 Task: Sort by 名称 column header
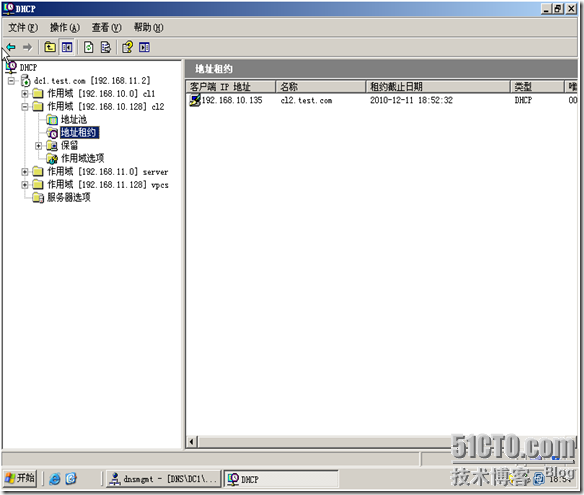pyautogui.click(x=321, y=87)
